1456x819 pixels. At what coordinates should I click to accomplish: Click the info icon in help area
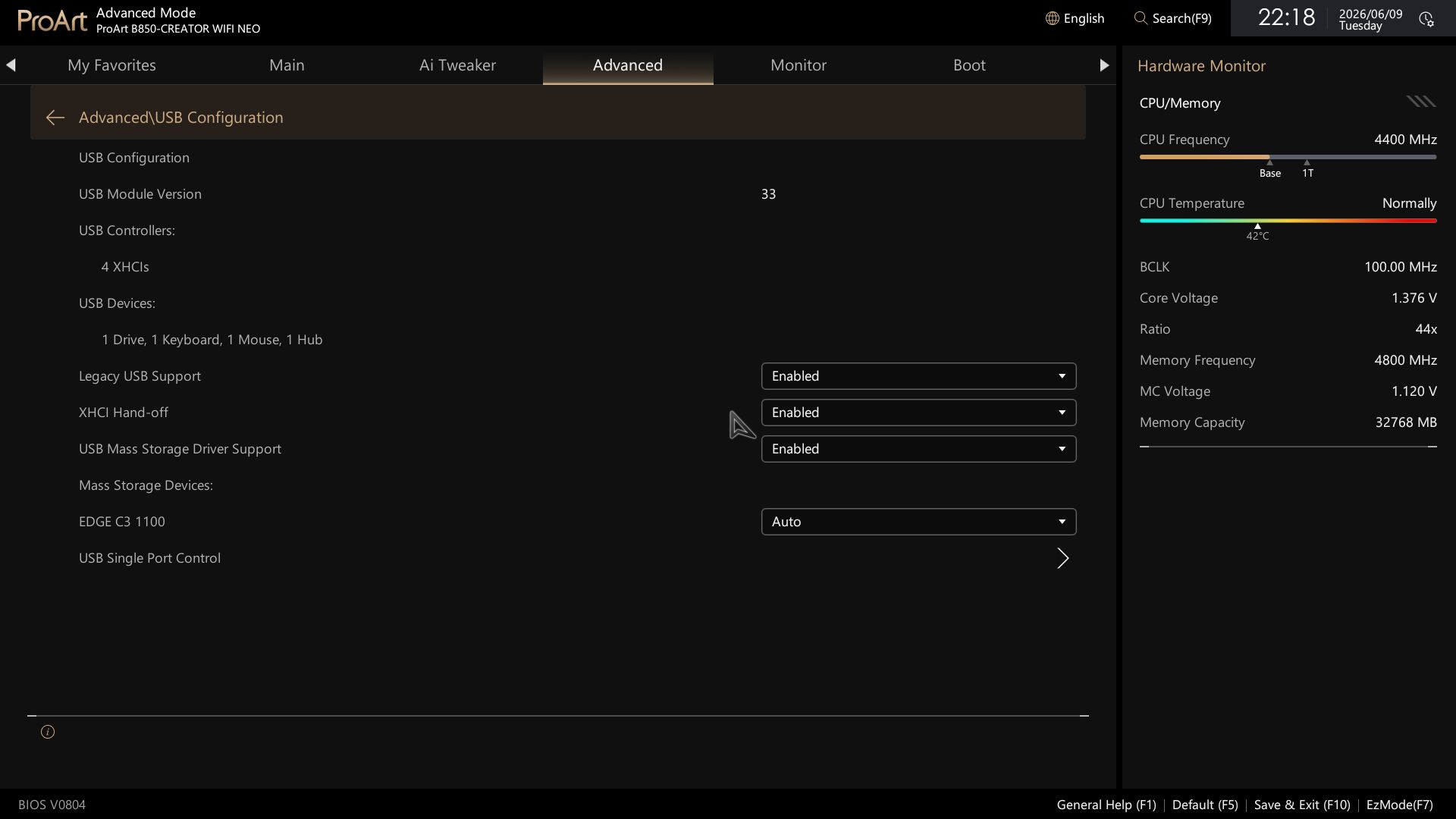click(48, 732)
